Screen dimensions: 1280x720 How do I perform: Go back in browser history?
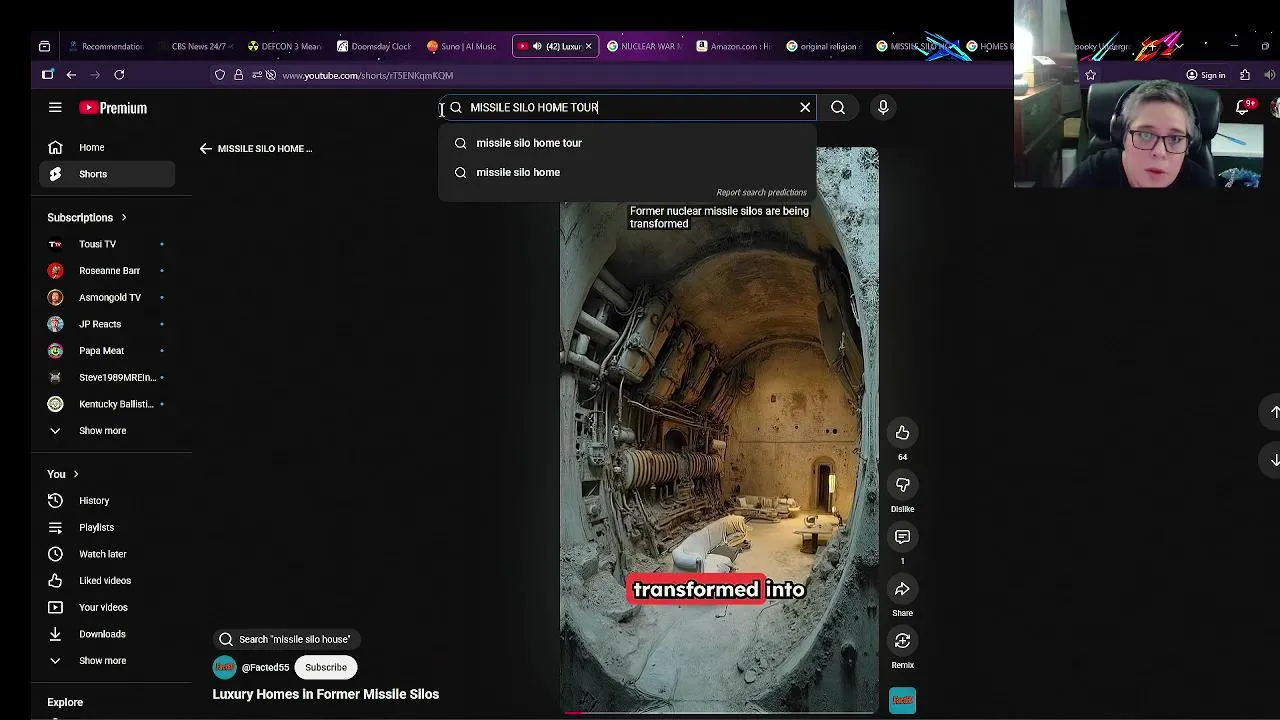point(71,75)
